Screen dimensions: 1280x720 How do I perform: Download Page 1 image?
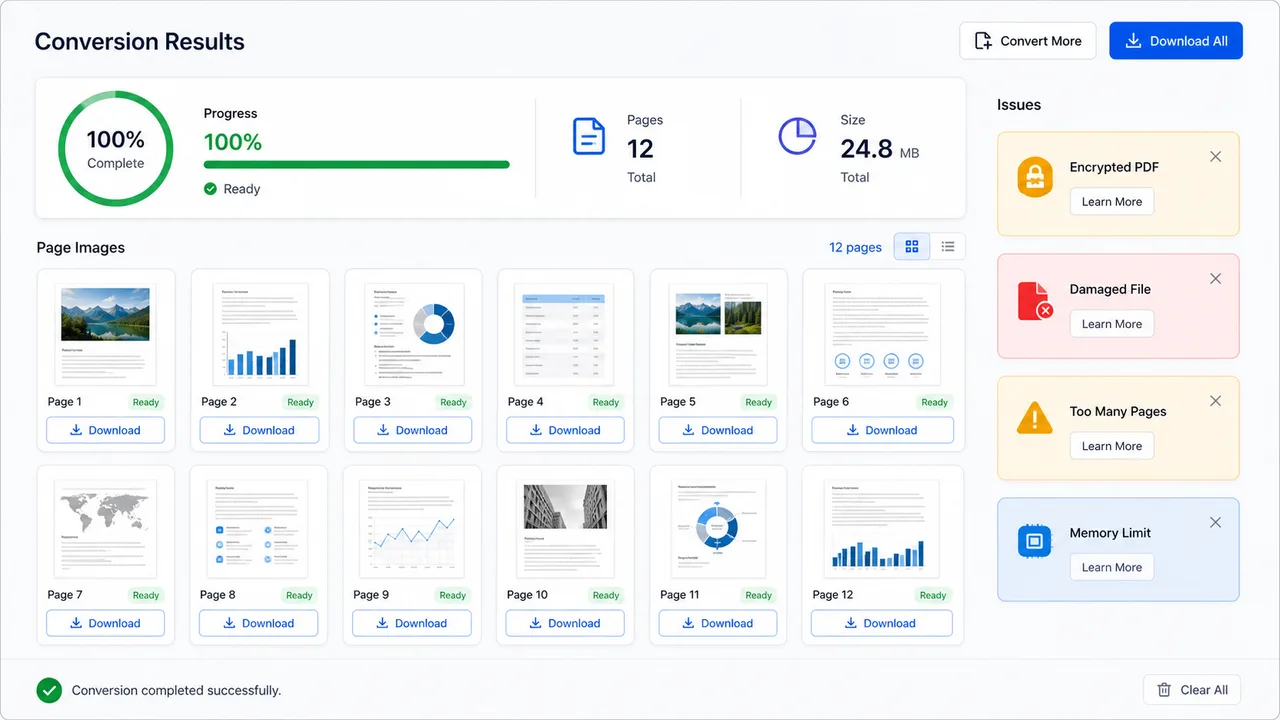coord(105,431)
